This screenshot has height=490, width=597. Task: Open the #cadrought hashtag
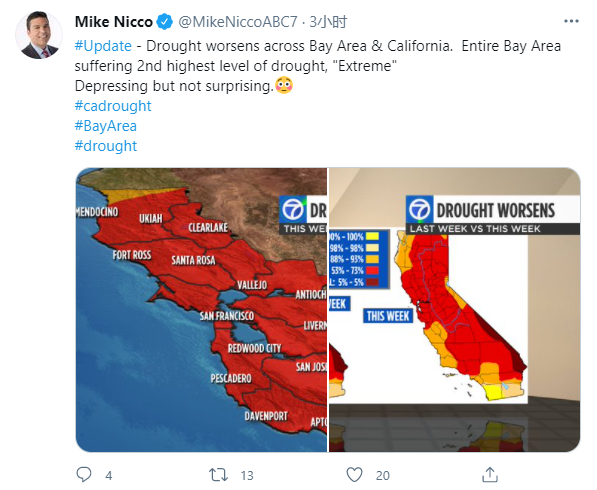[113, 106]
